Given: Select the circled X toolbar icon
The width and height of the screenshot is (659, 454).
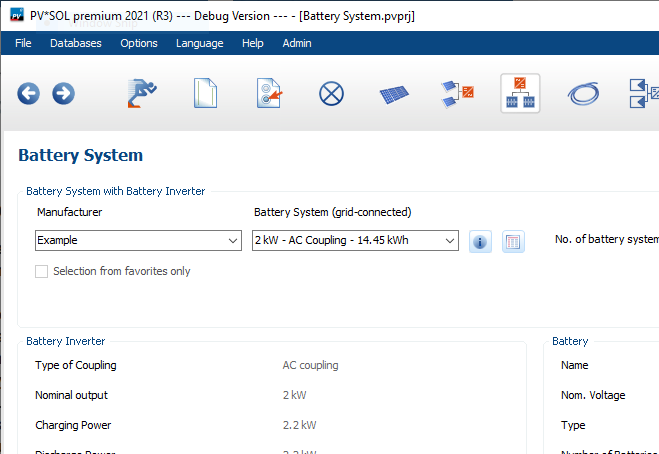Looking at the screenshot, I should pos(331,94).
